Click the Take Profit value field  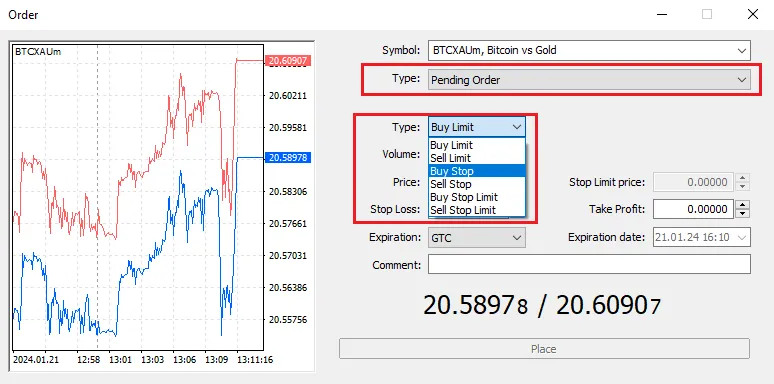point(694,209)
